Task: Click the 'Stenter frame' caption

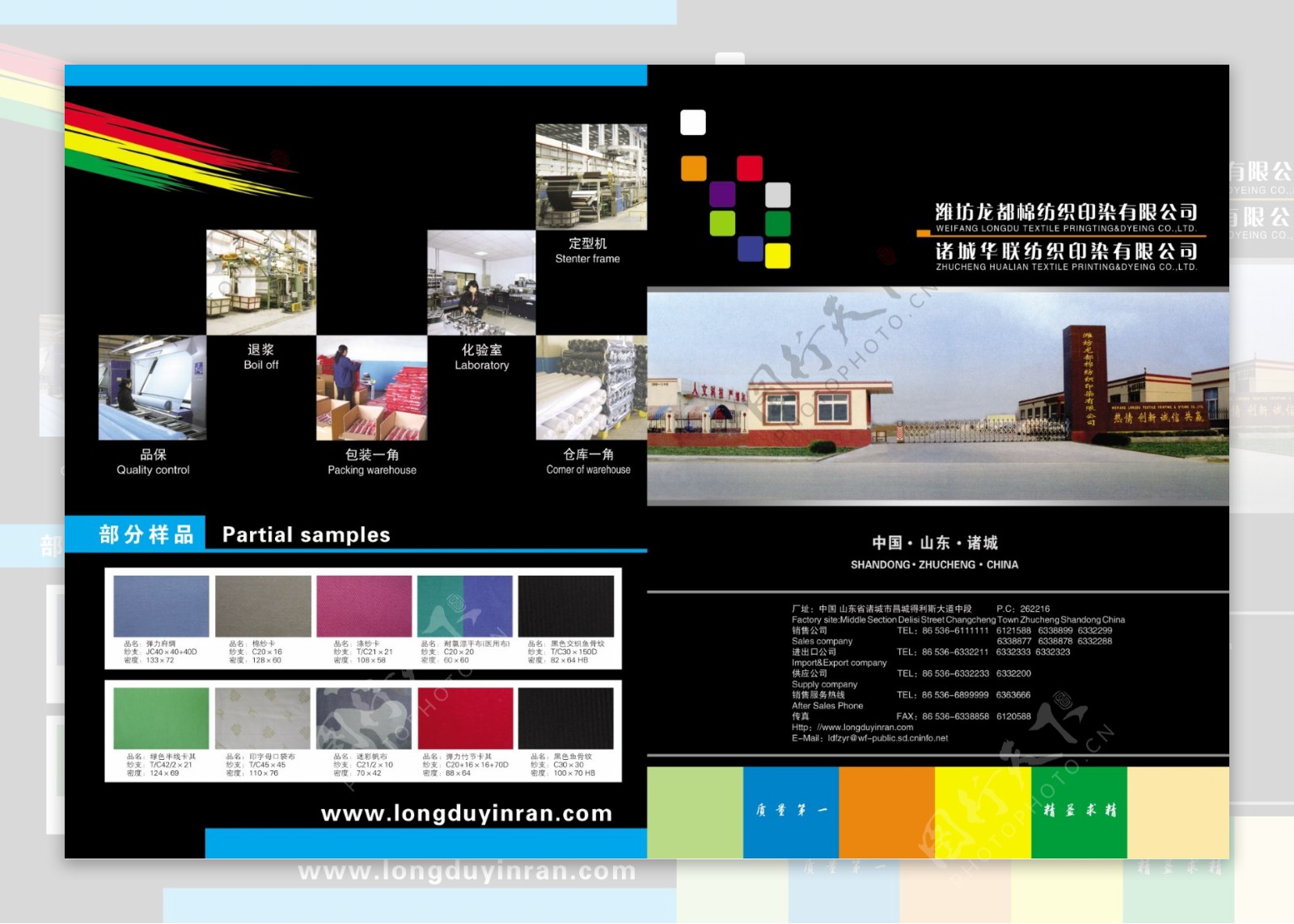Action: point(587,259)
